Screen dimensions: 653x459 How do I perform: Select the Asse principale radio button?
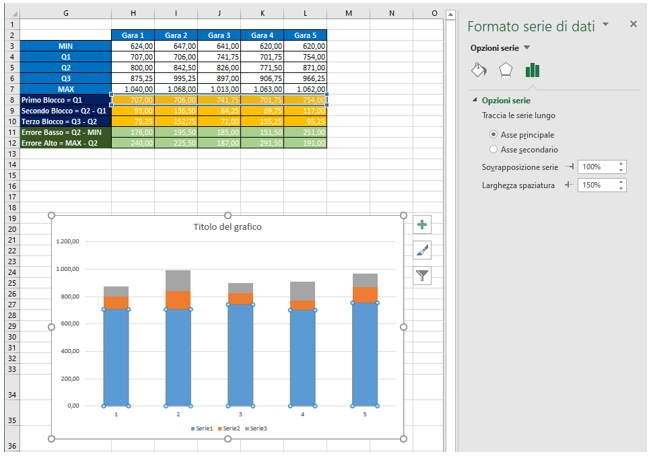493,134
